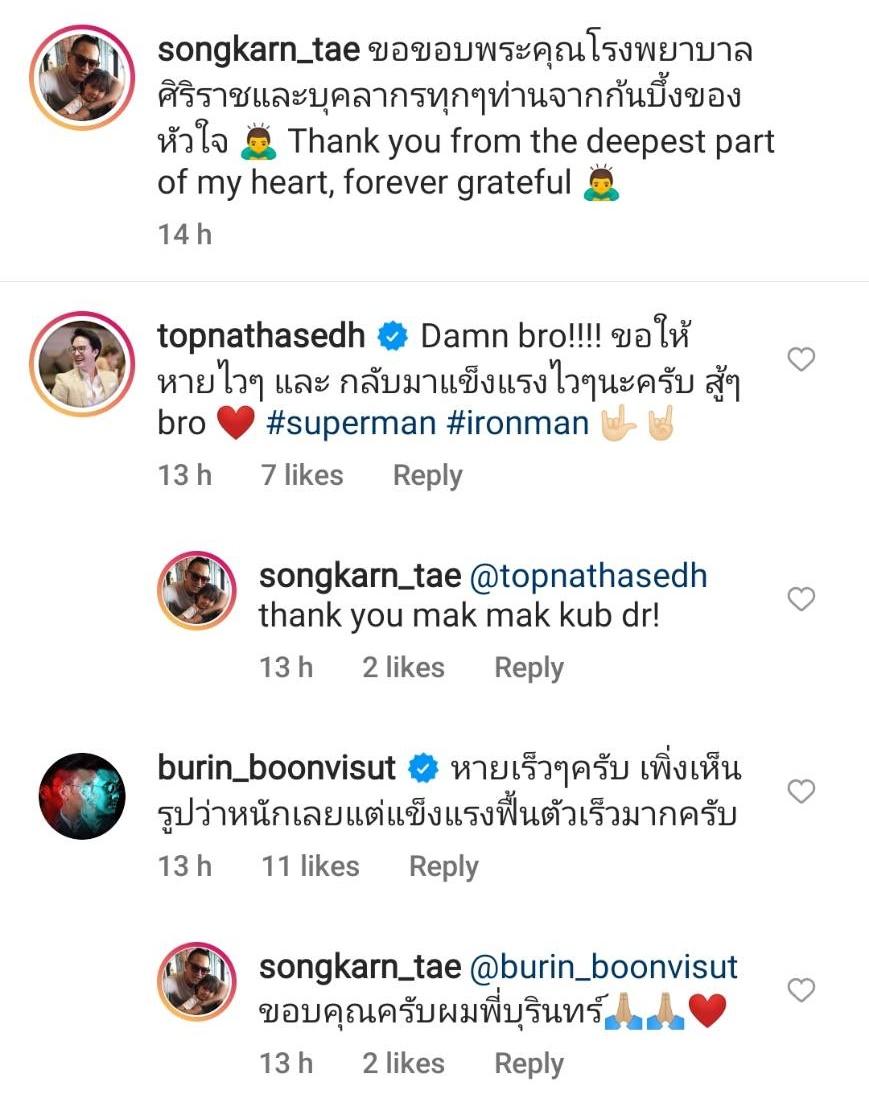Reply to topnathasedh's comment
The width and height of the screenshot is (869, 1109).
click(x=427, y=475)
